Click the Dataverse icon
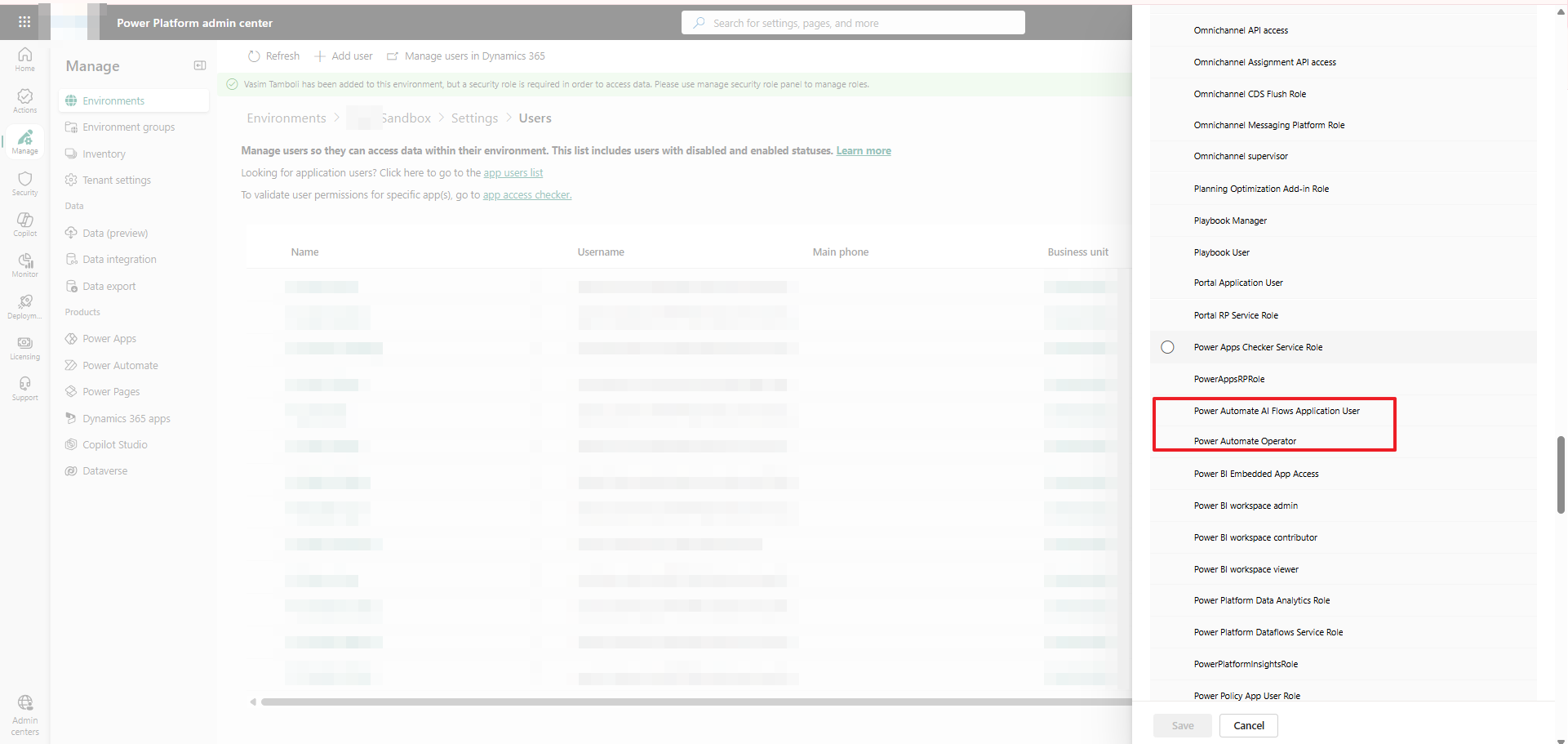The width and height of the screenshot is (1568, 744). (71, 470)
